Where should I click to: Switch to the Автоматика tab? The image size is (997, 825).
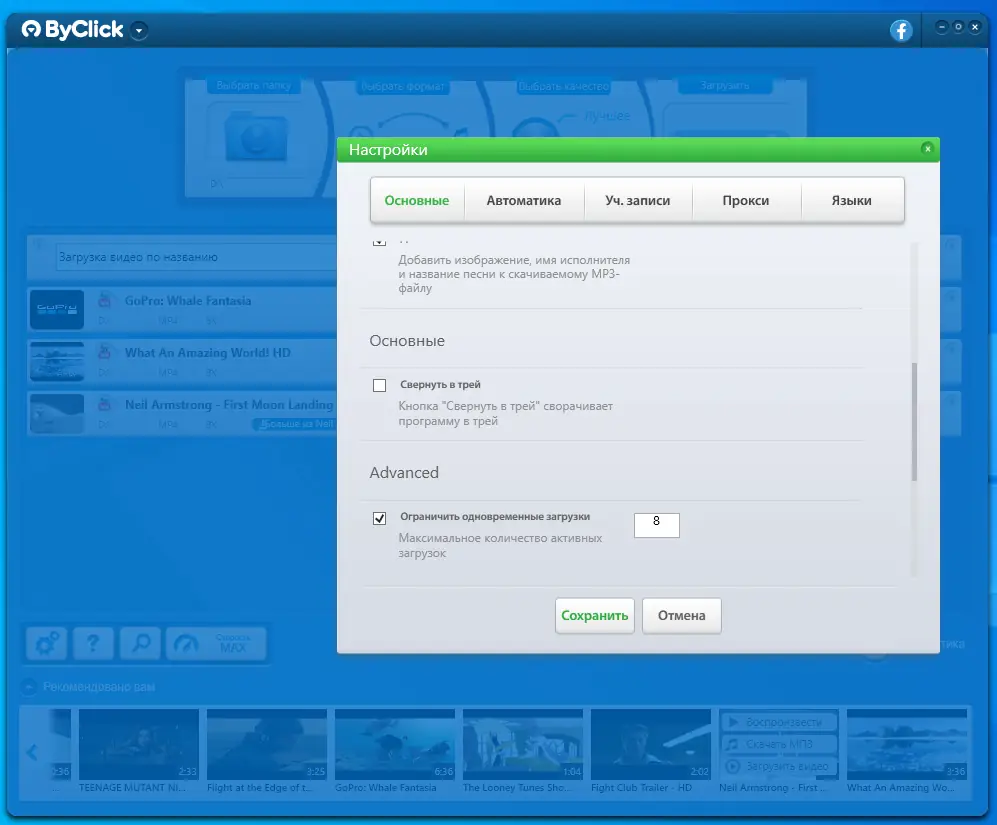pos(524,200)
